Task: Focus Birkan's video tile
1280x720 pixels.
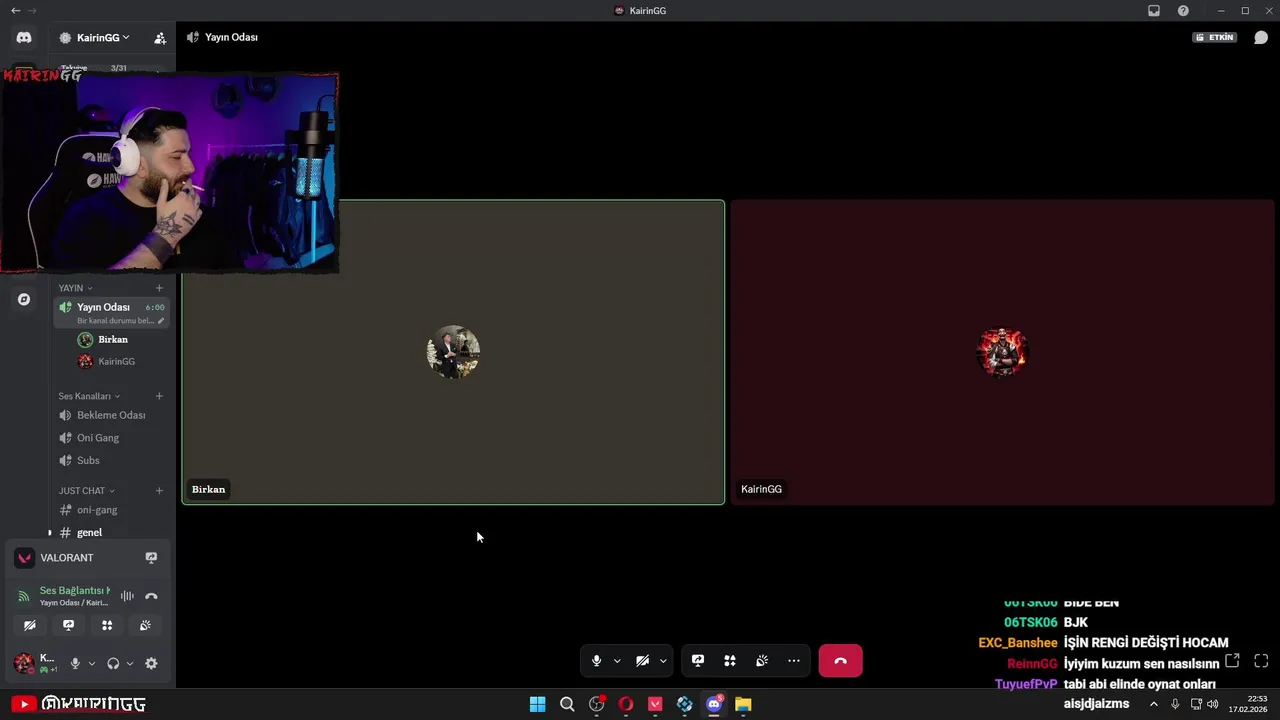Action: (x=453, y=352)
